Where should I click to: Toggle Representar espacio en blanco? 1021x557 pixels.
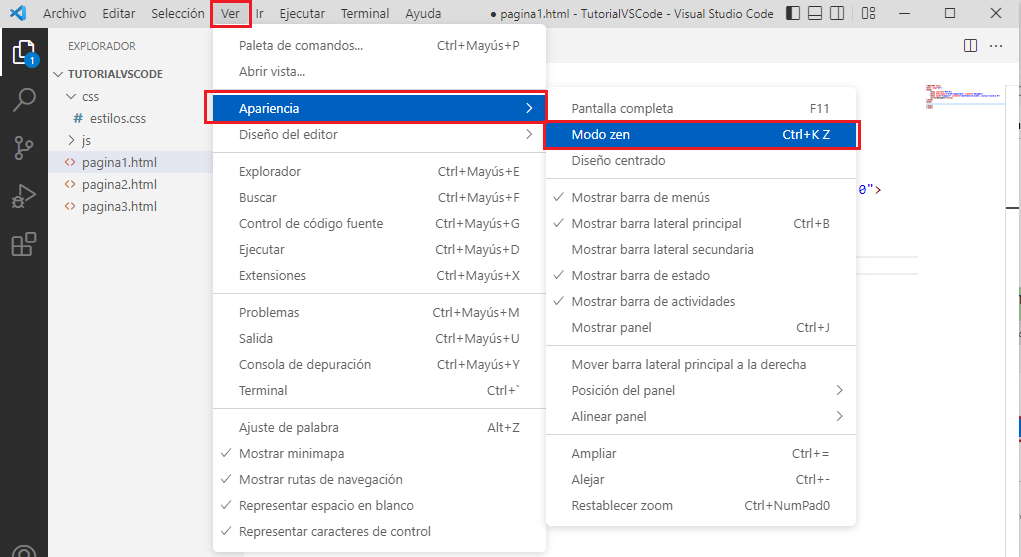coord(379,506)
